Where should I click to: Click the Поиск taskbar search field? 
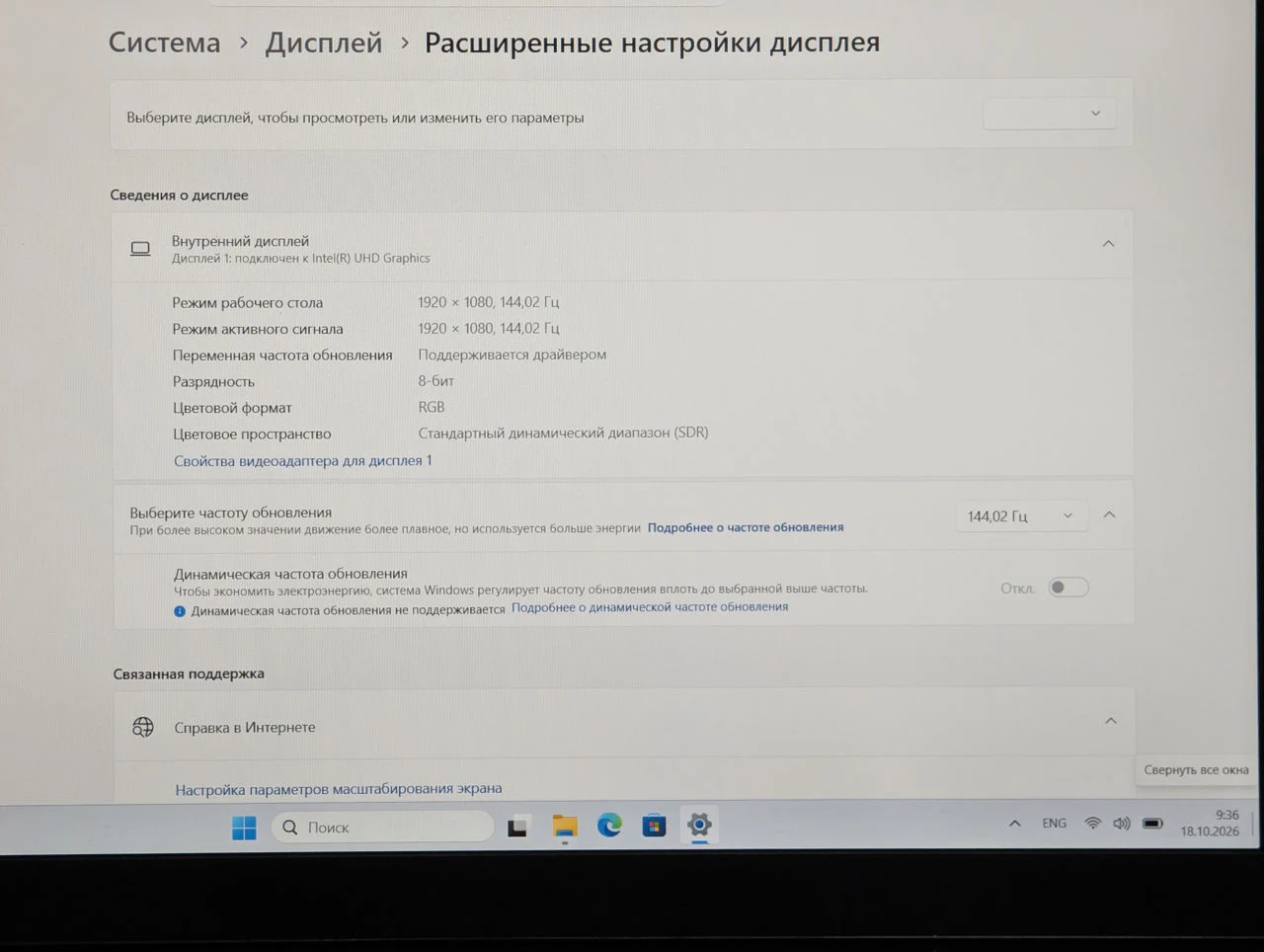click(382, 827)
